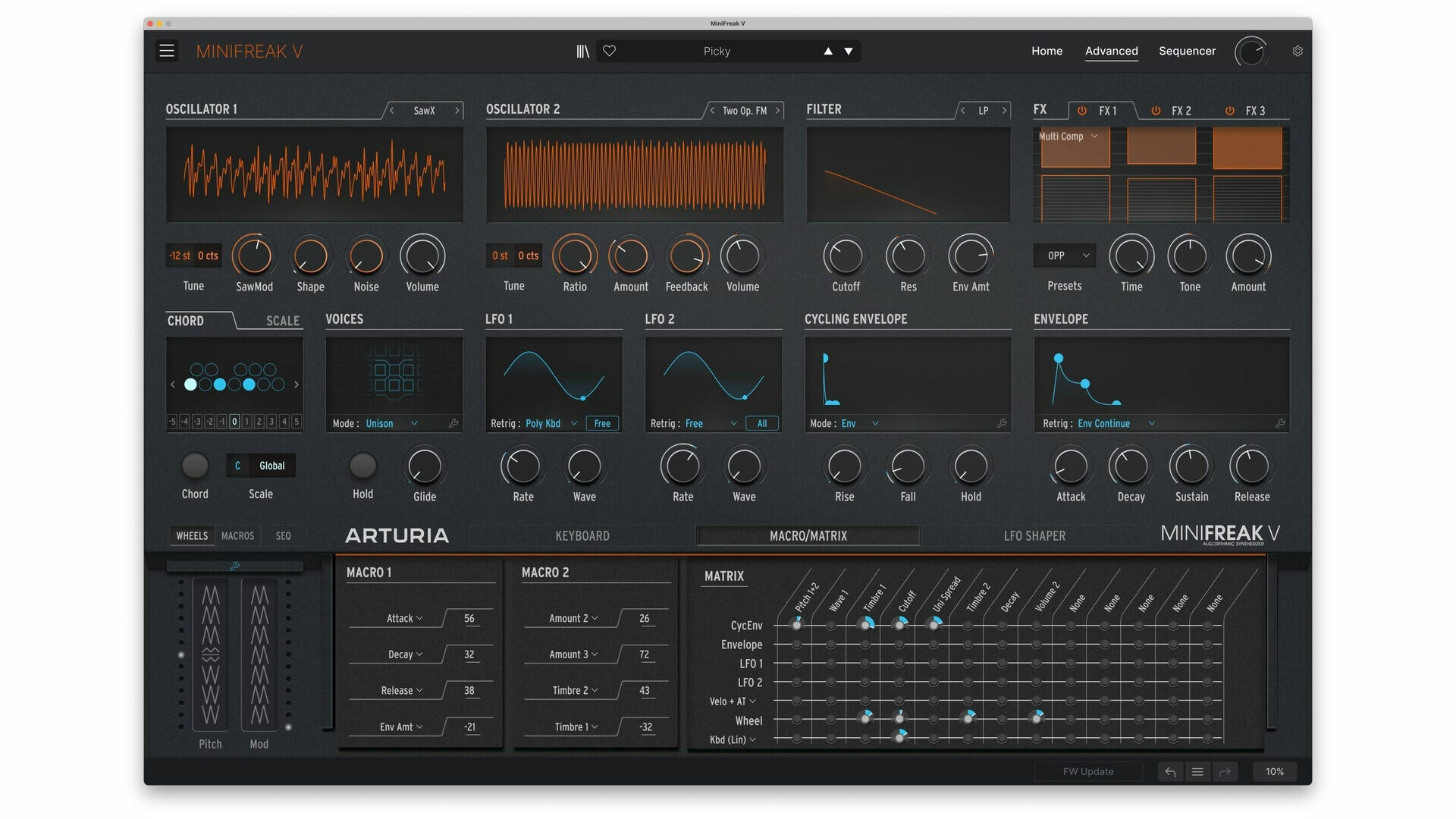1456x819 pixels.
Task: Open Velo + AT source dropdown
Action: coord(733,701)
